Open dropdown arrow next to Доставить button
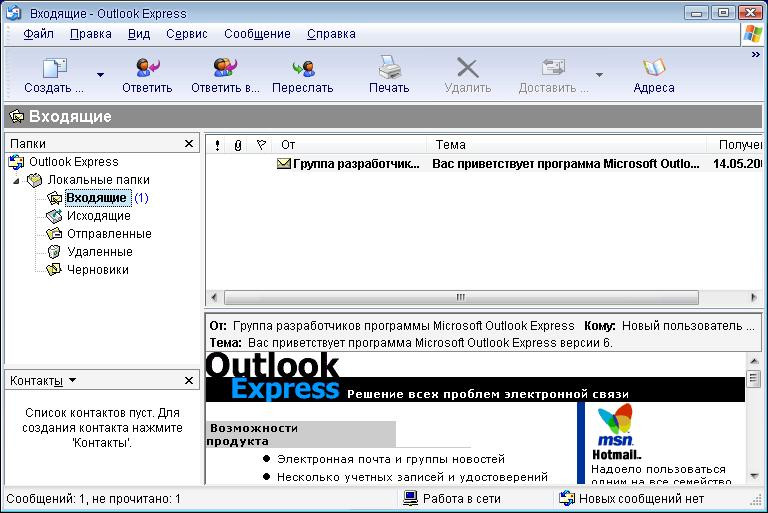 click(x=599, y=74)
